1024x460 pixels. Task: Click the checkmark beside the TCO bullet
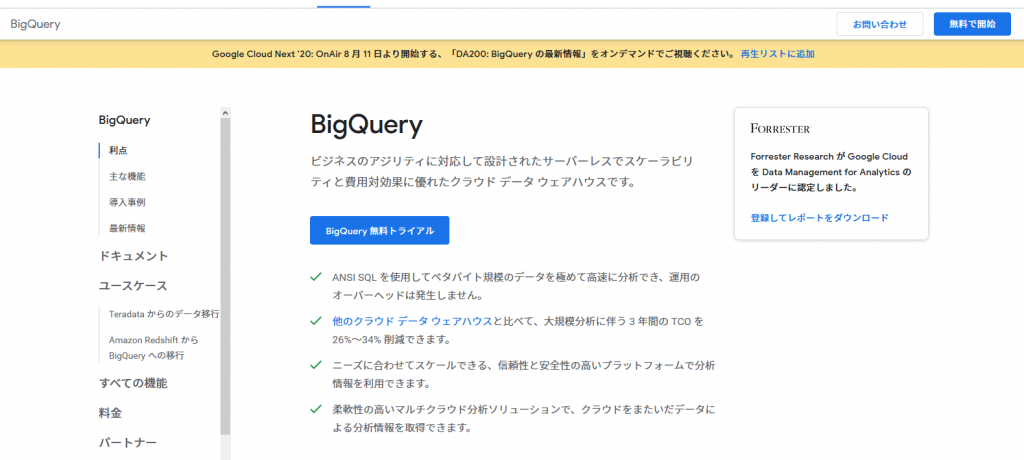[x=316, y=321]
